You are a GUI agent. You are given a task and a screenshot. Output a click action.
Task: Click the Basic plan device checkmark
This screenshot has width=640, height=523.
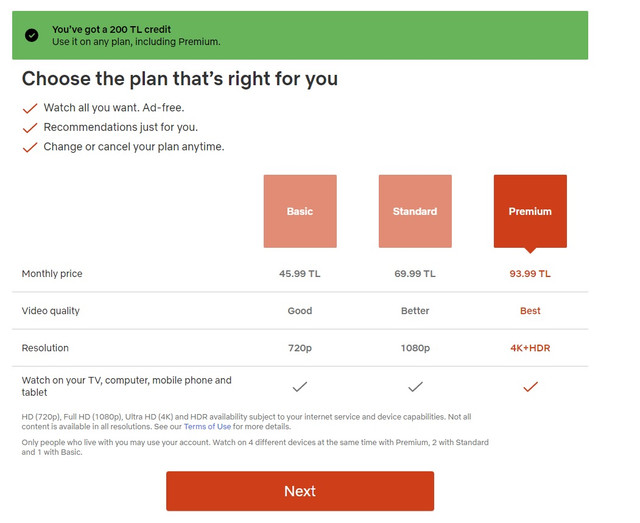[x=300, y=386]
